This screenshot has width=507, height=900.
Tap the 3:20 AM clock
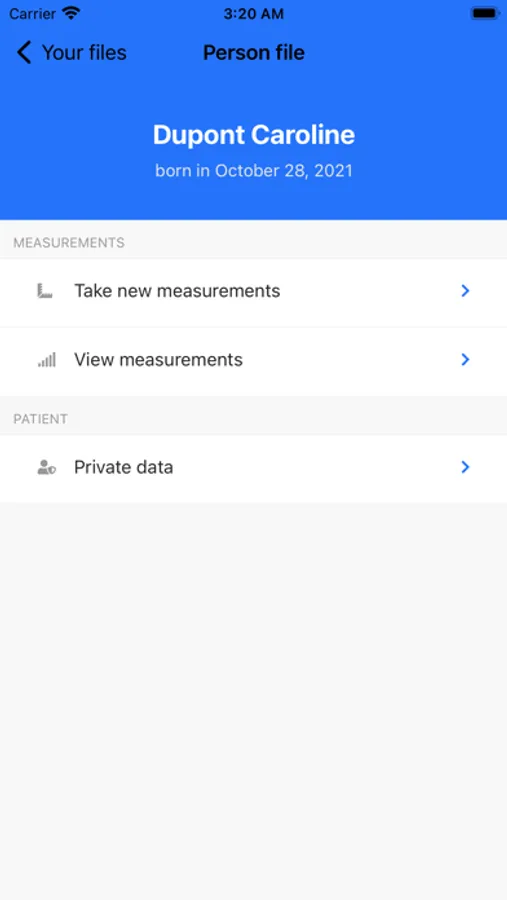point(253,14)
